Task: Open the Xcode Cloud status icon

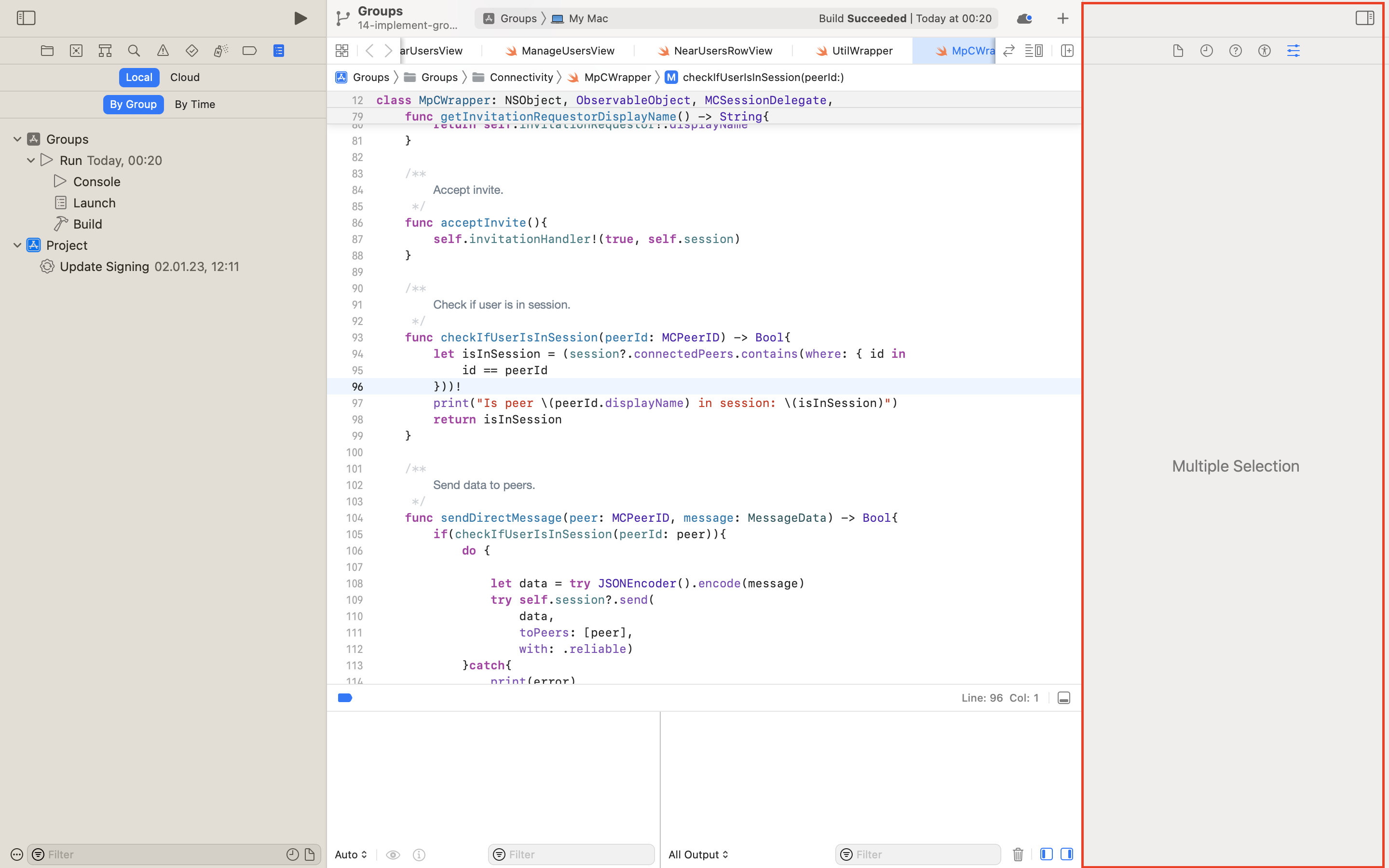Action: click(x=1024, y=18)
